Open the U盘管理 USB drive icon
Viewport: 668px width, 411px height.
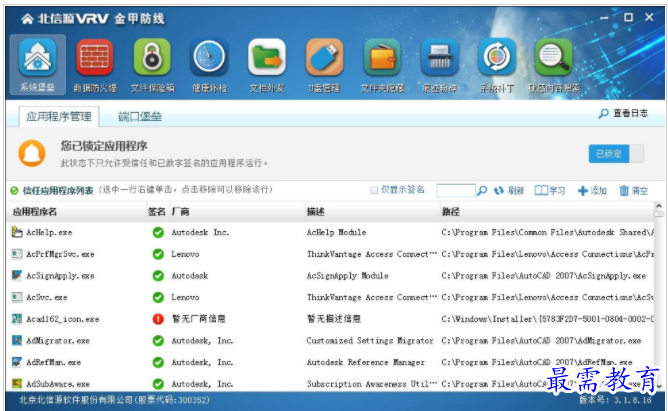pos(324,57)
